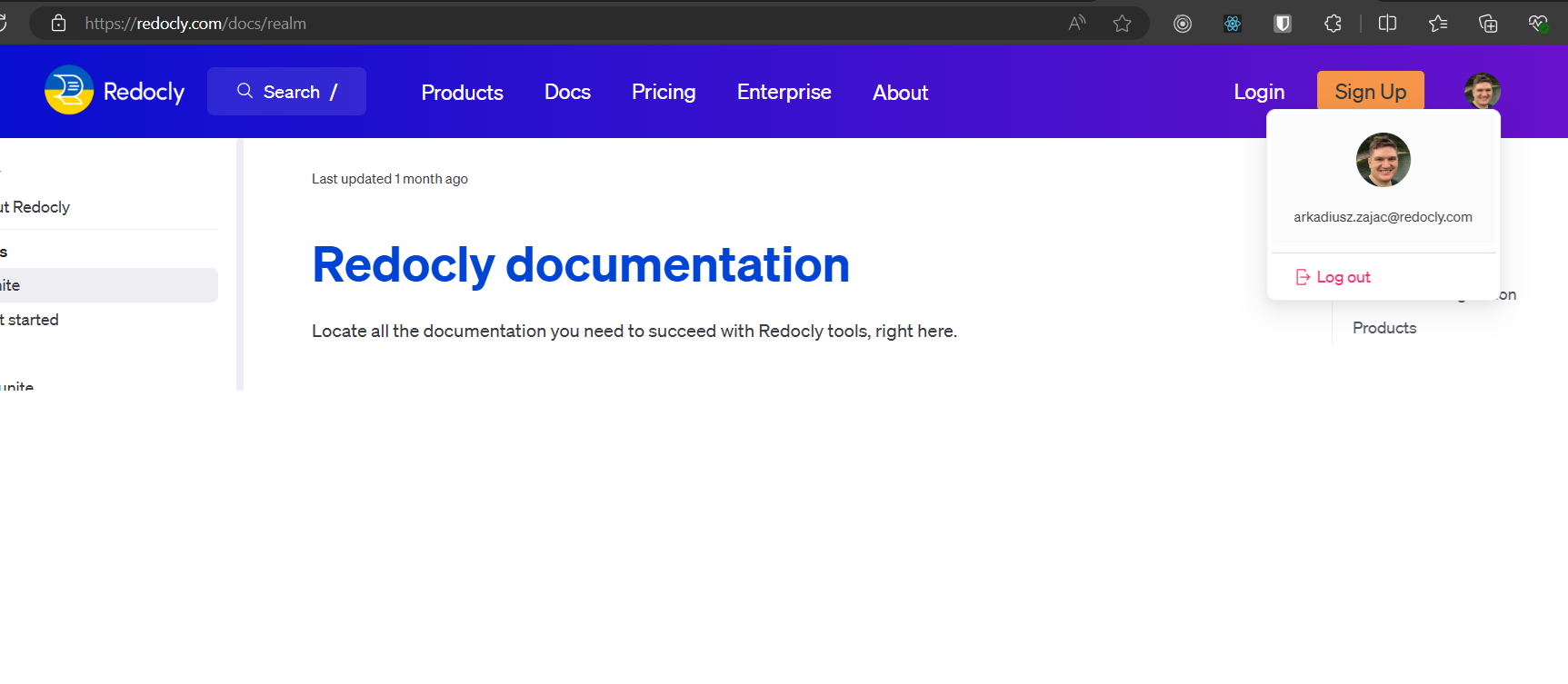Screen dimensions: 1568x684
Task: Toggle the user avatar menu in header
Action: (1482, 91)
